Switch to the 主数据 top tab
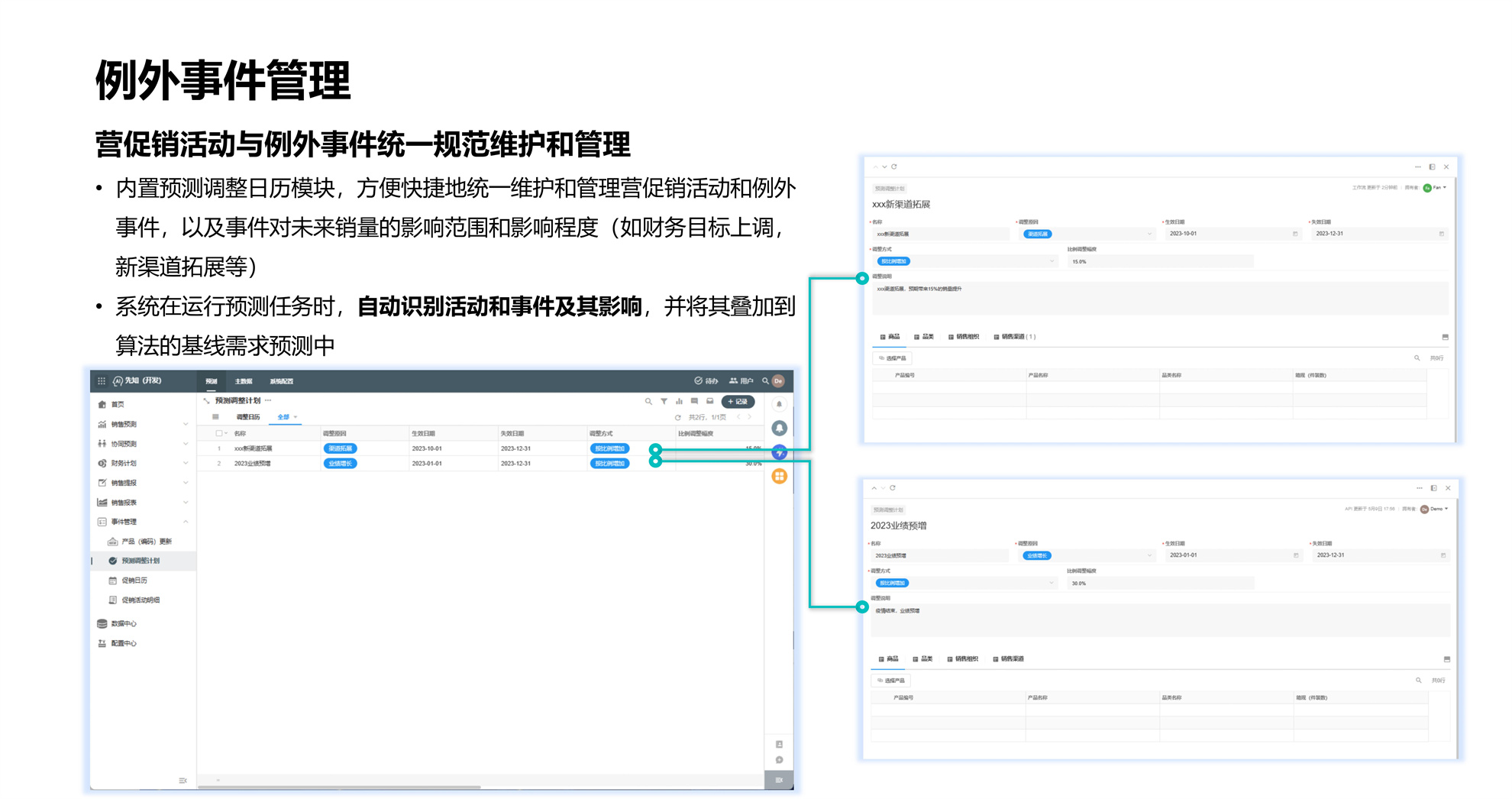Screen dimensions: 1512x799 point(244,381)
